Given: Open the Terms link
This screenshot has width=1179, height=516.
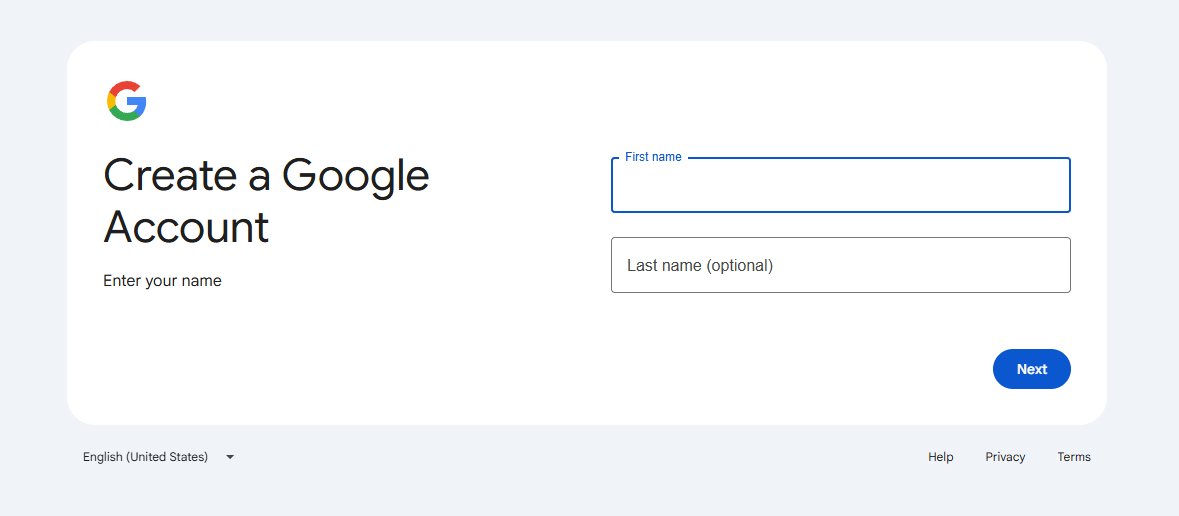Looking at the screenshot, I should pyautogui.click(x=1074, y=457).
